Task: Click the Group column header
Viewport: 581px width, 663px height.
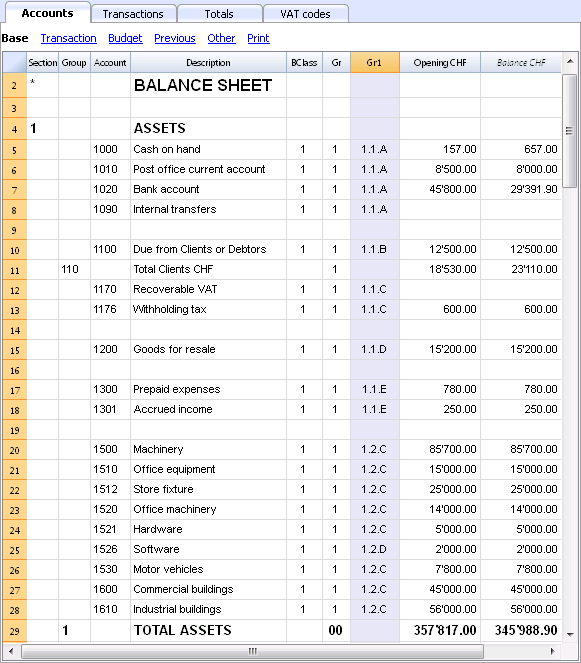Action: (74, 63)
